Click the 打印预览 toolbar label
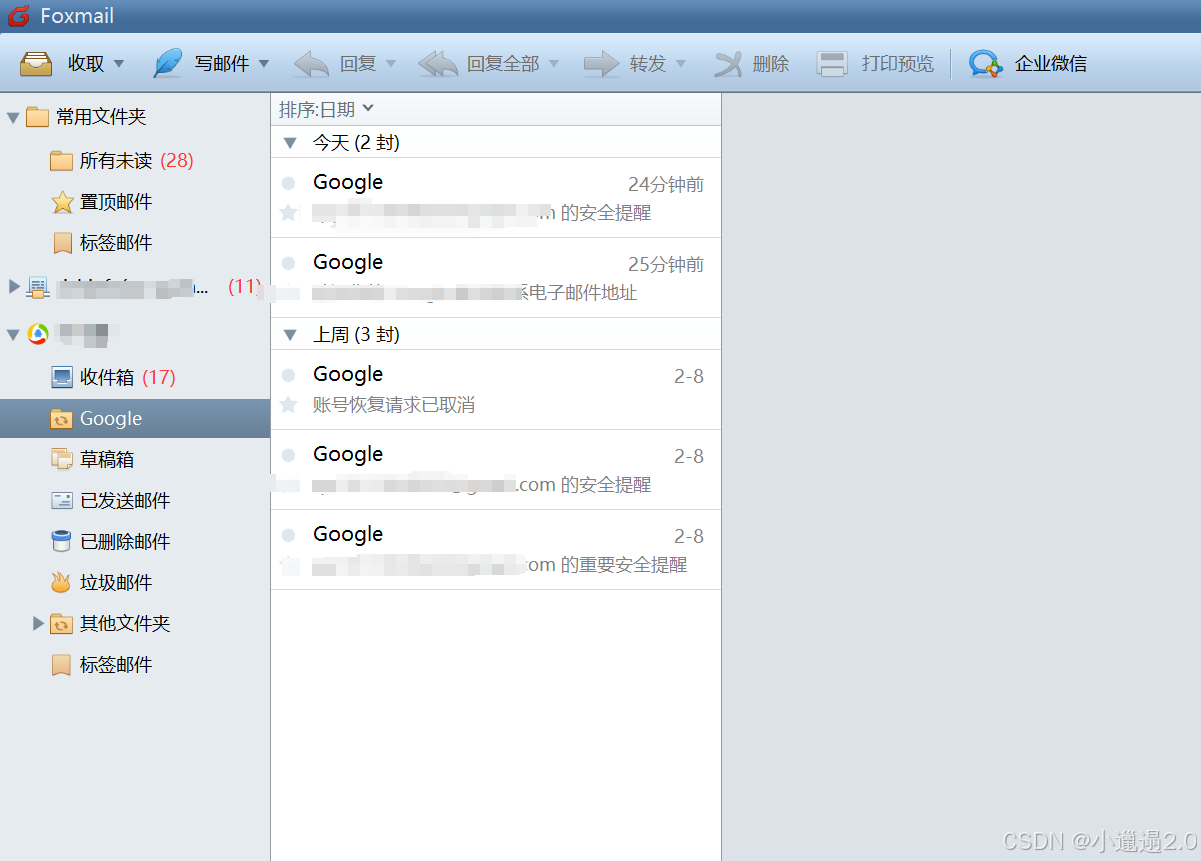 898,64
